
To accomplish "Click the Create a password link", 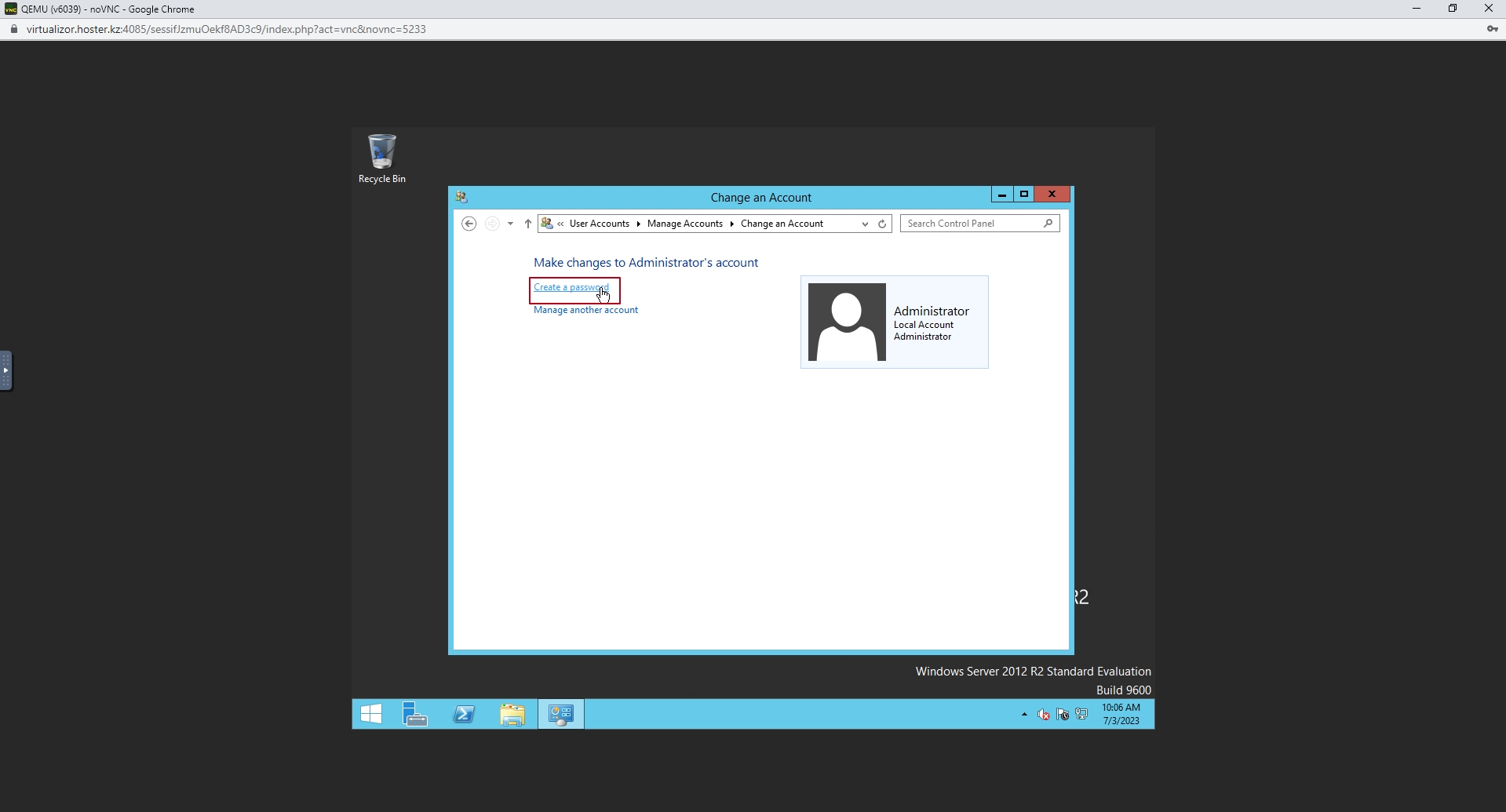I will tap(571, 287).
